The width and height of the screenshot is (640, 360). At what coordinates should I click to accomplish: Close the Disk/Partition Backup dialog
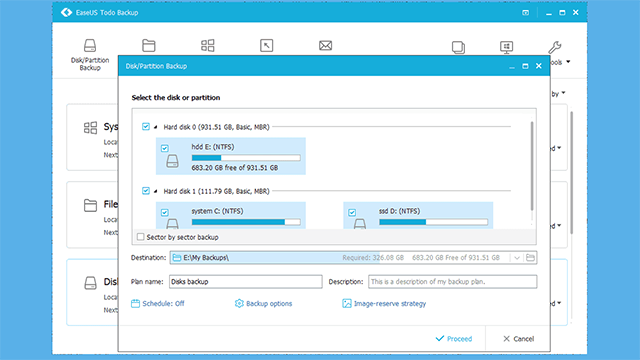539,66
